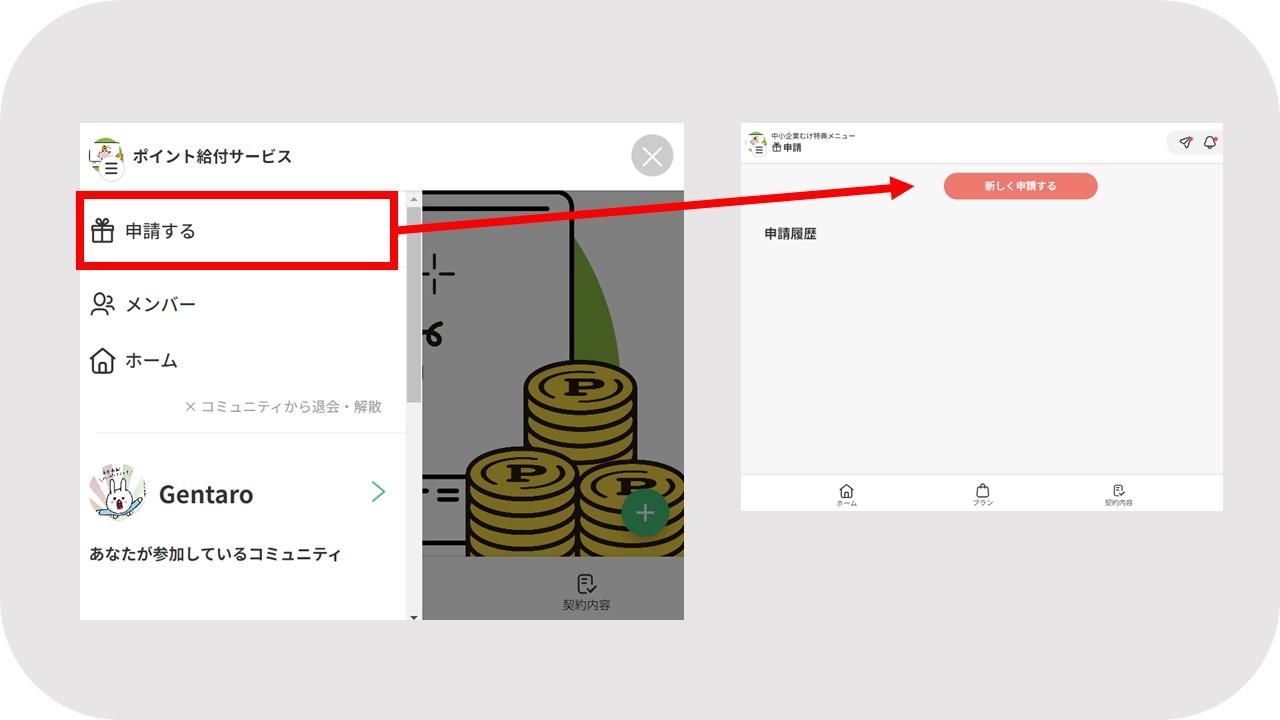Click the 新しく申請する button

point(1020,186)
